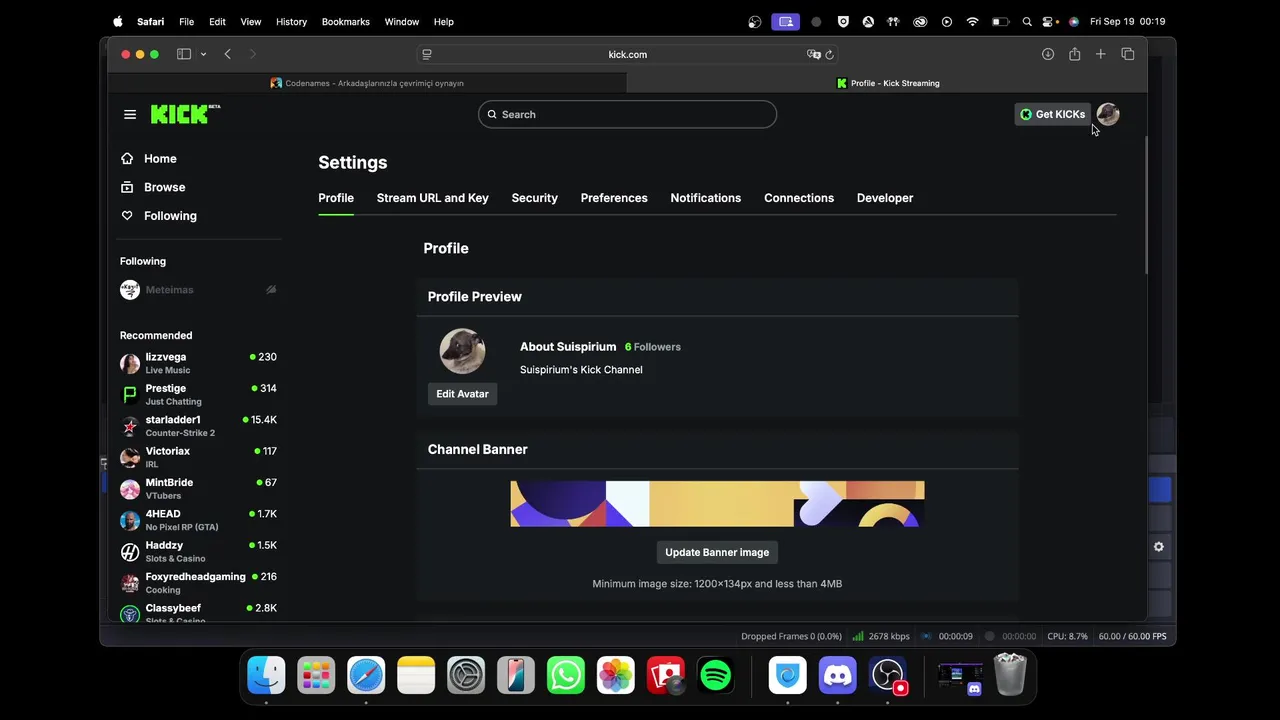Click the 6 Followers count
This screenshot has height=720, width=1280.
pyautogui.click(x=652, y=347)
